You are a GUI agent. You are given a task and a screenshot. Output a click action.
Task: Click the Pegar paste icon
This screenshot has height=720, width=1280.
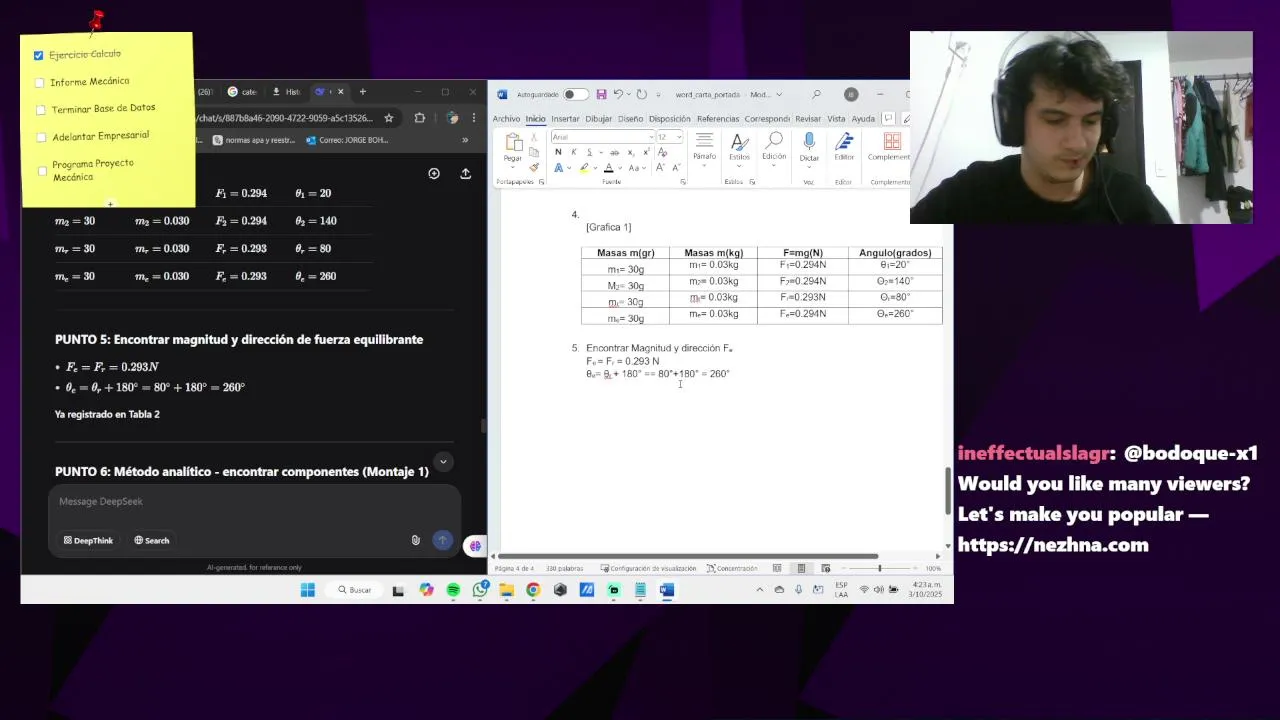pos(513,141)
